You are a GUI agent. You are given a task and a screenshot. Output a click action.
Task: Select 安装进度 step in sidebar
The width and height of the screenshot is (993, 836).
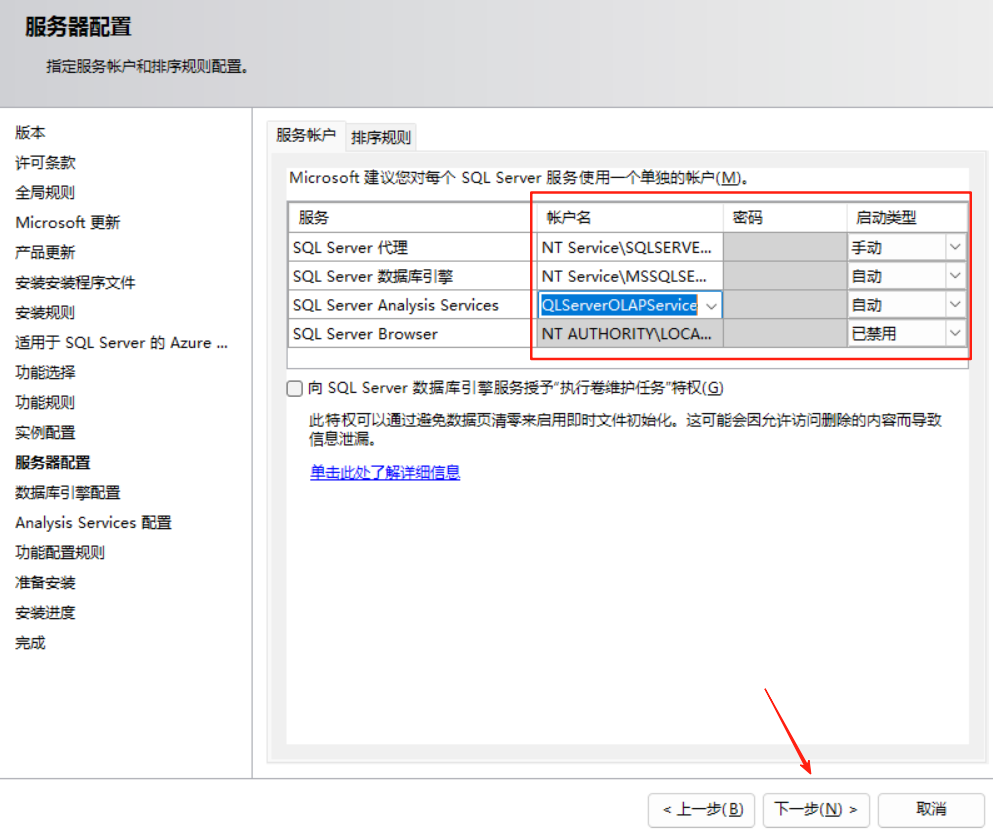click(x=45, y=612)
